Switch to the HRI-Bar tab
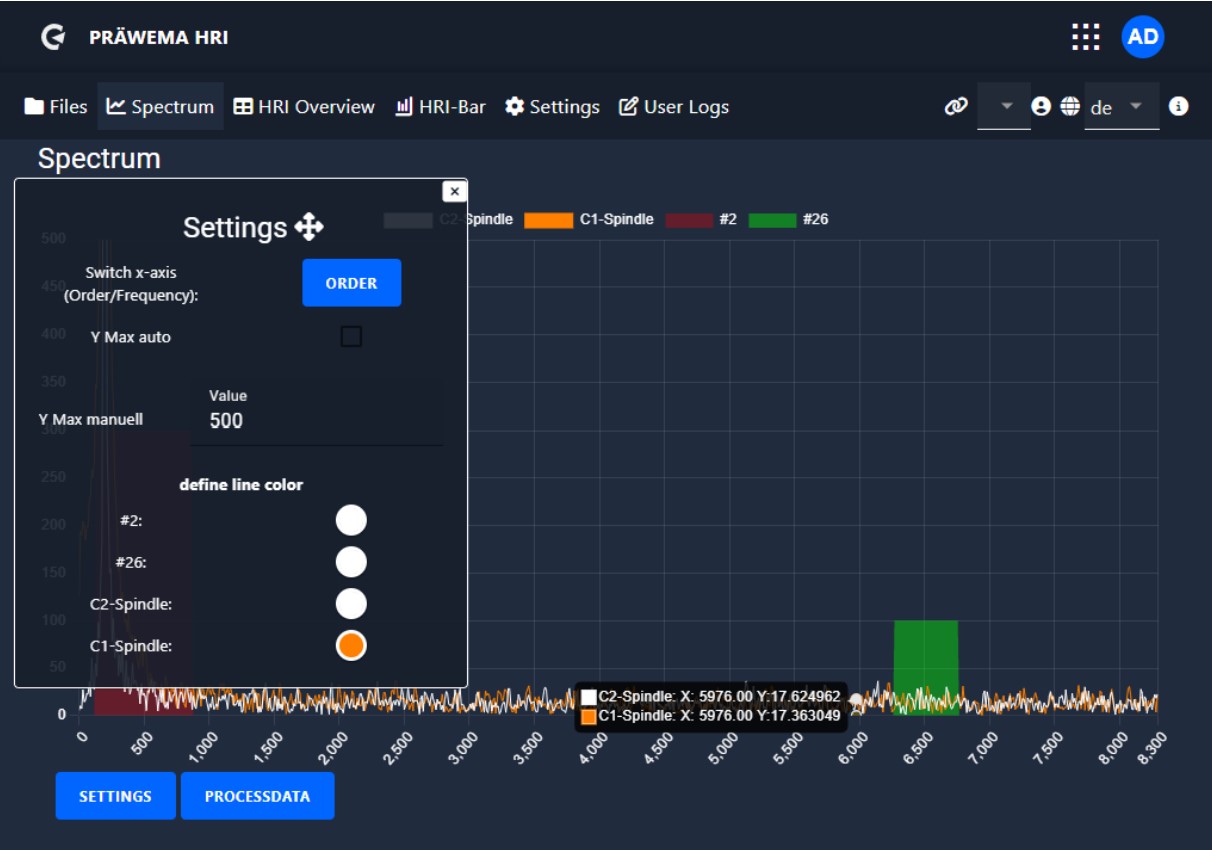 tap(440, 107)
